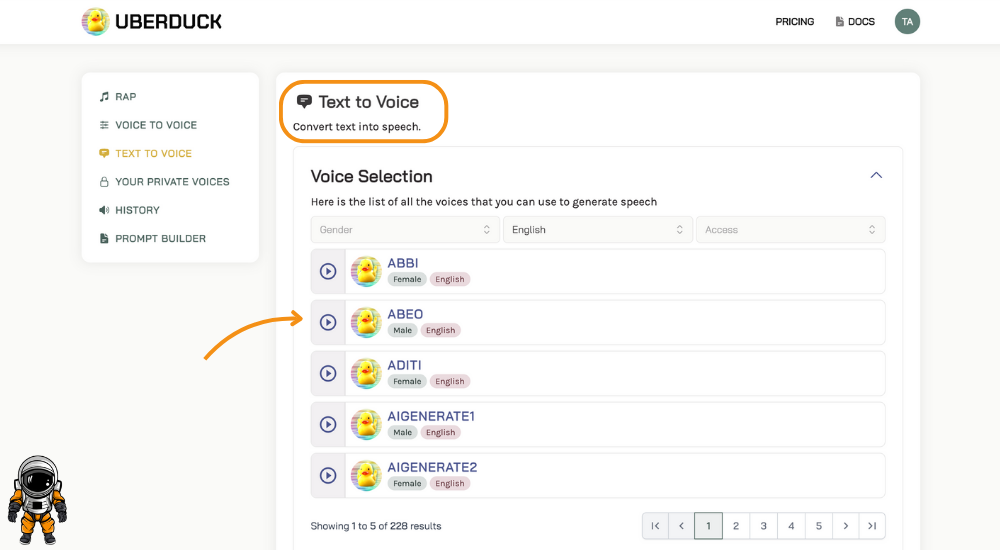Screen dimensions: 1000x550
Task: Click the Female tag on ABBI
Action: 407,279
